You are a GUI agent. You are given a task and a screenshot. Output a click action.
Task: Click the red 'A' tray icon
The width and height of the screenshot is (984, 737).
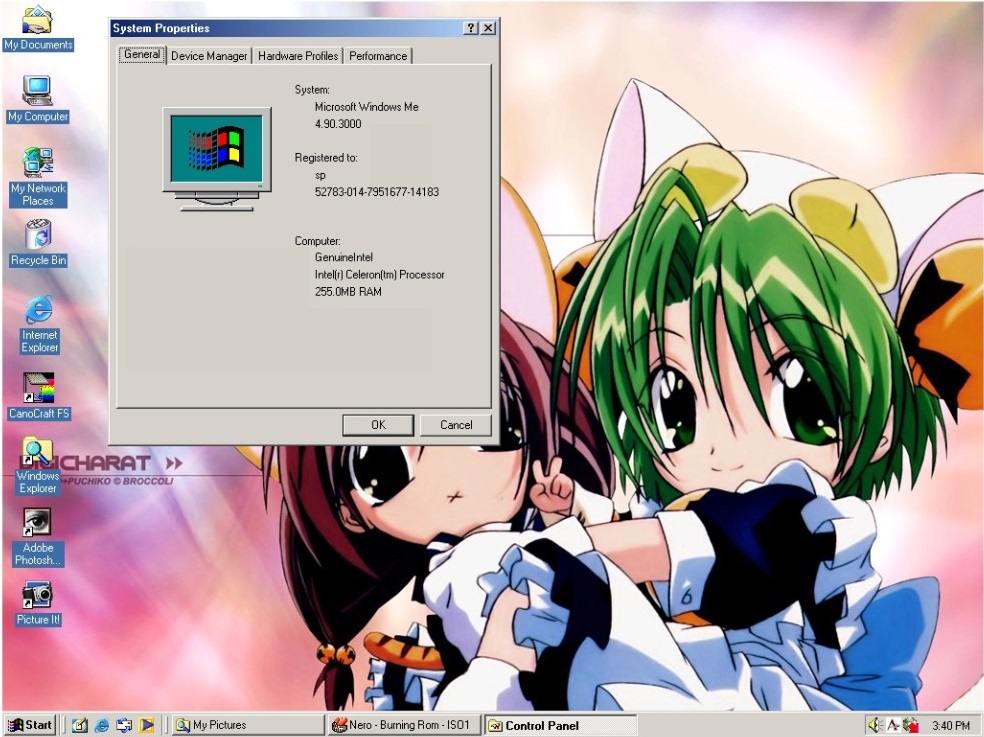892,725
